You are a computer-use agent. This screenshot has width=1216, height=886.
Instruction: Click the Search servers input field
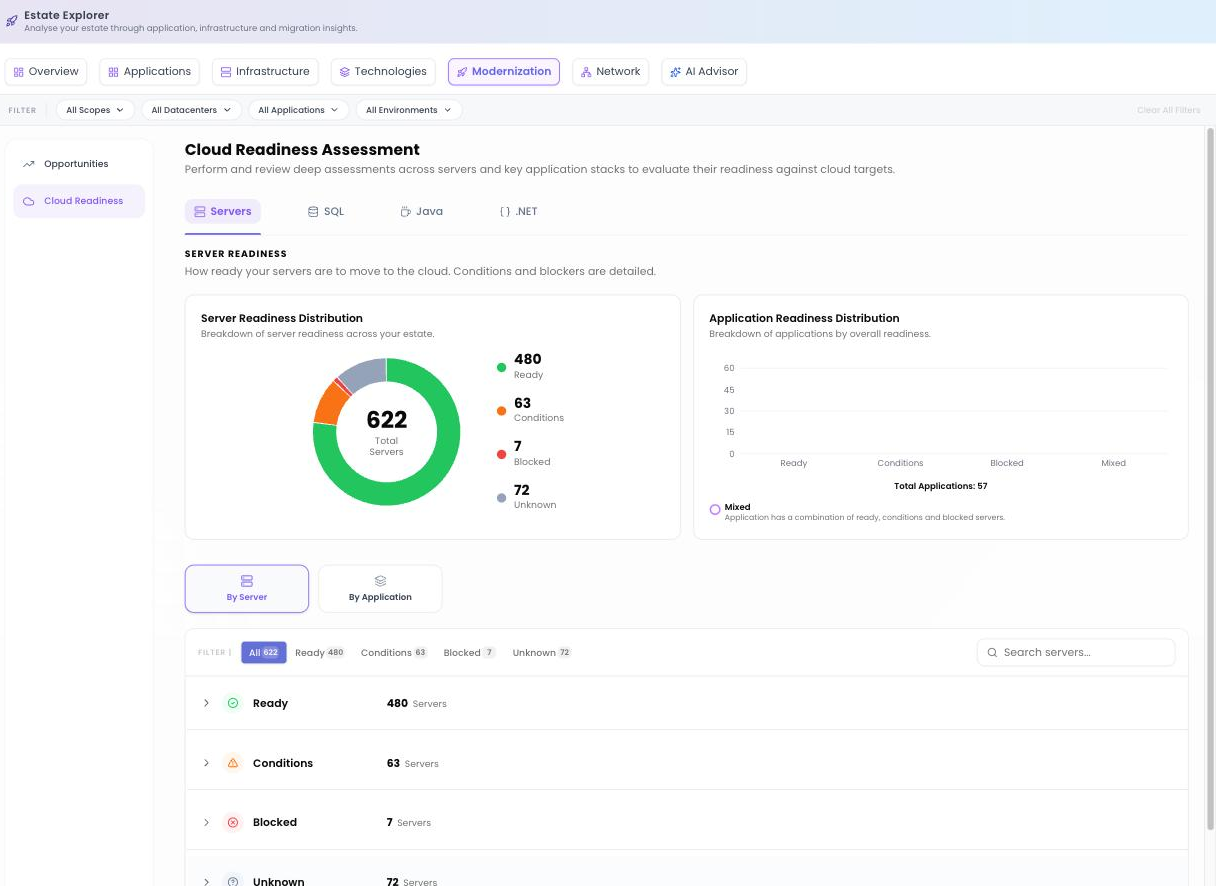(x=1076, y=652)
